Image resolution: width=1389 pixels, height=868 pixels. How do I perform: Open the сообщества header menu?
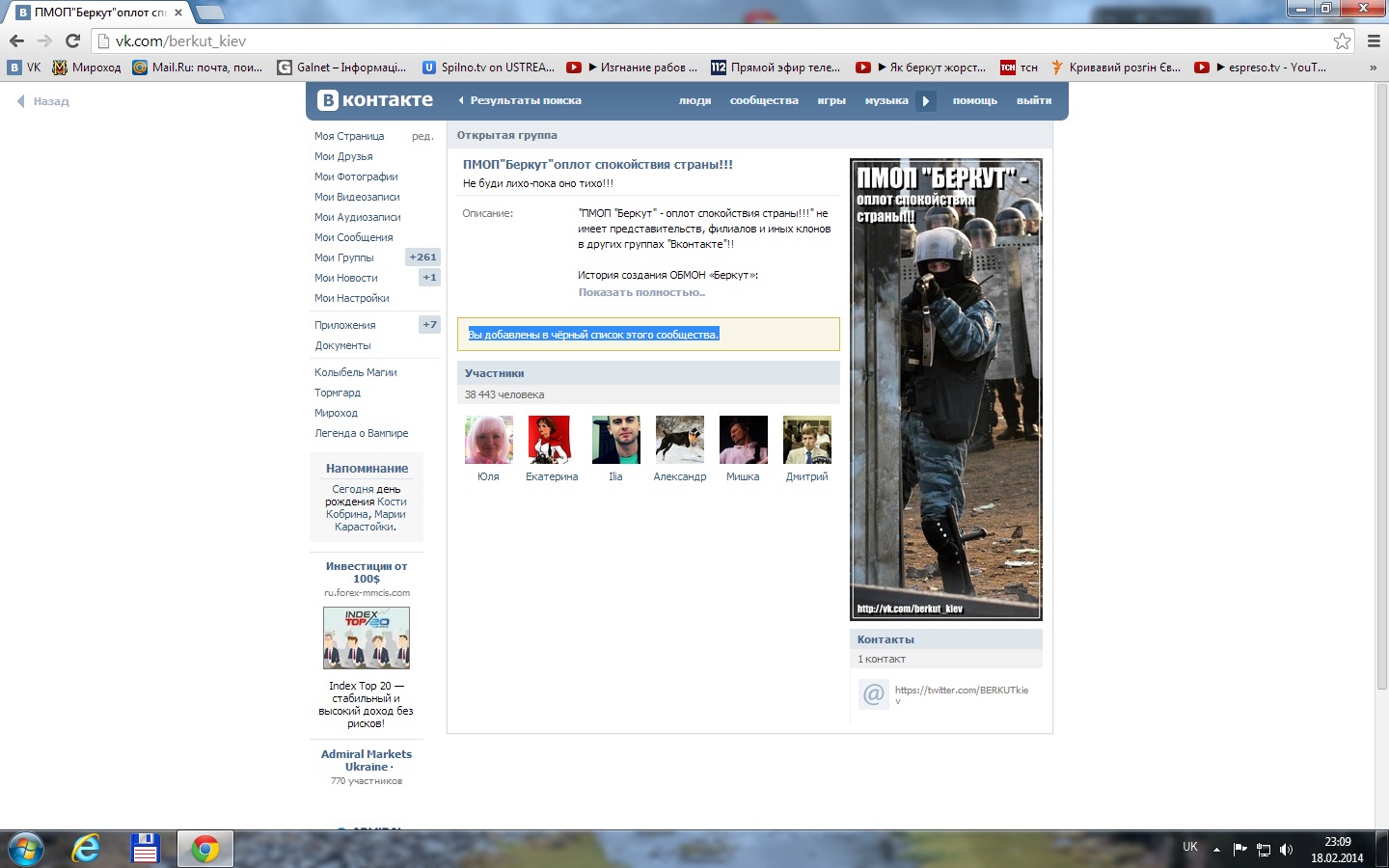point(764,100)
